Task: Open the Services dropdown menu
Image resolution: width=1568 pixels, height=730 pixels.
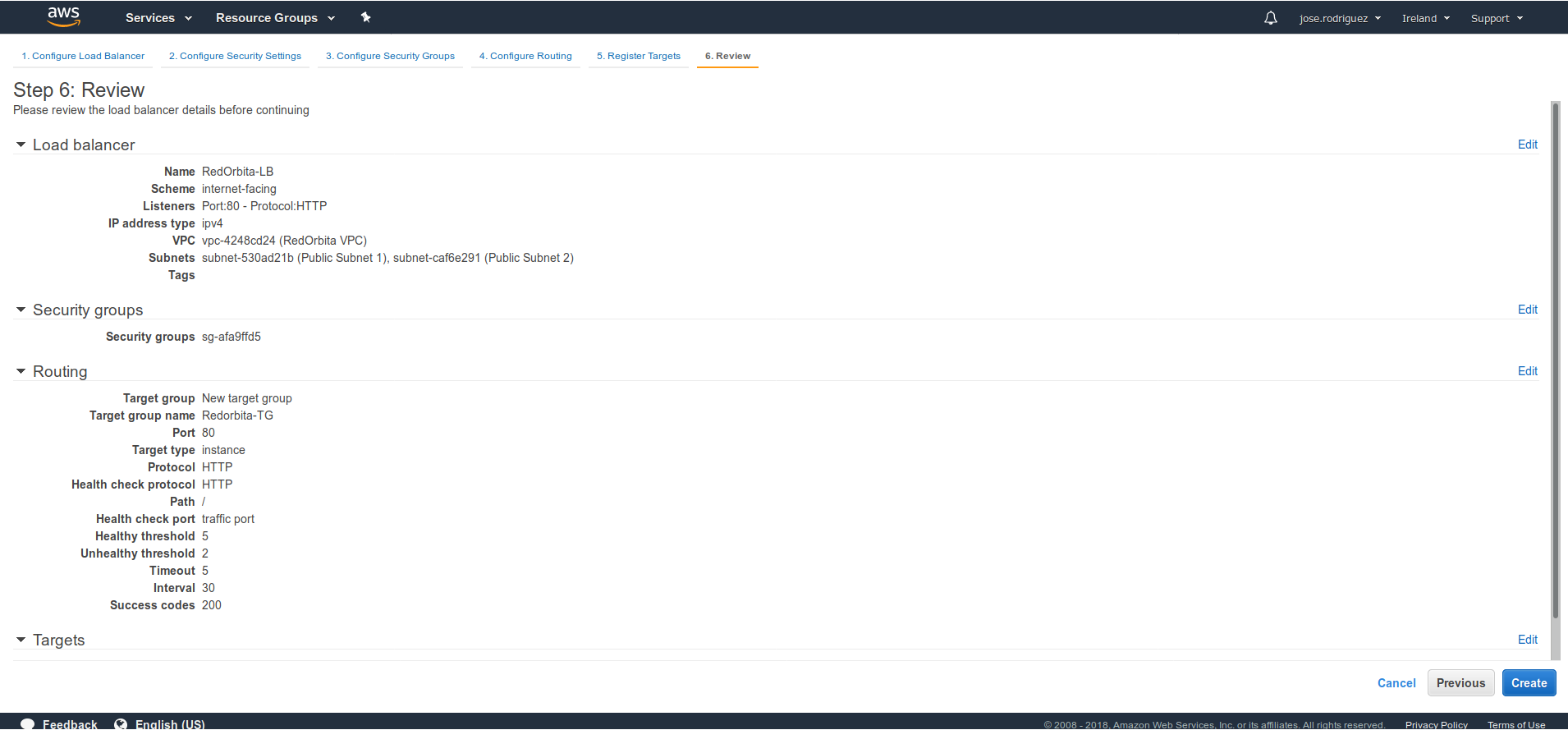Action: coord(158,18)
